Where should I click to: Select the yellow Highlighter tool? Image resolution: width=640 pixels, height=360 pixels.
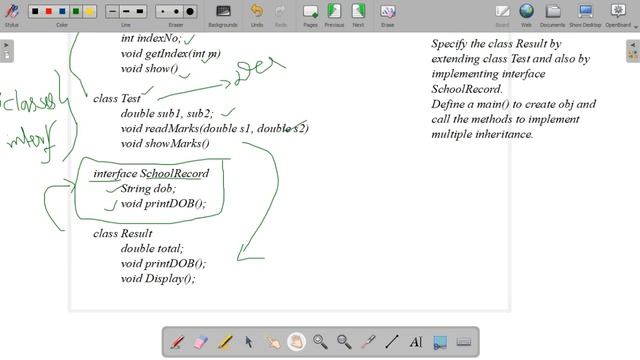(x=225, y=342)
